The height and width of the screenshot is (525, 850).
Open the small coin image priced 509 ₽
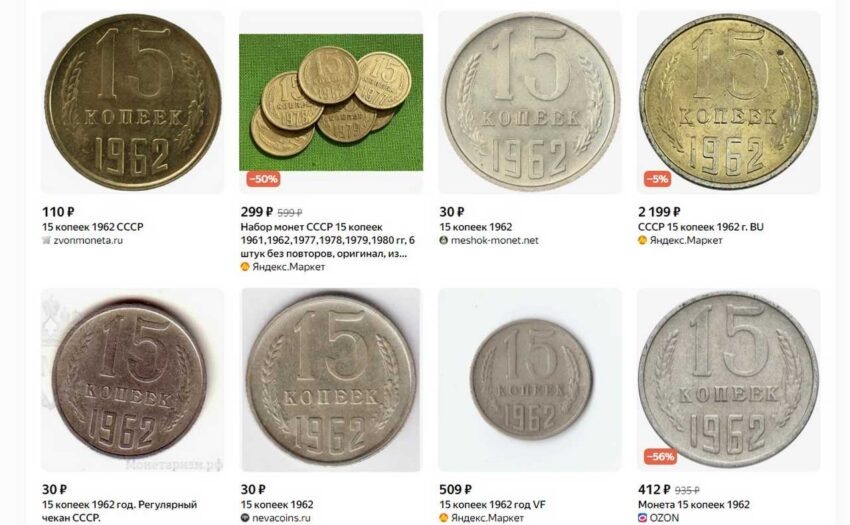tap(530, 380)
